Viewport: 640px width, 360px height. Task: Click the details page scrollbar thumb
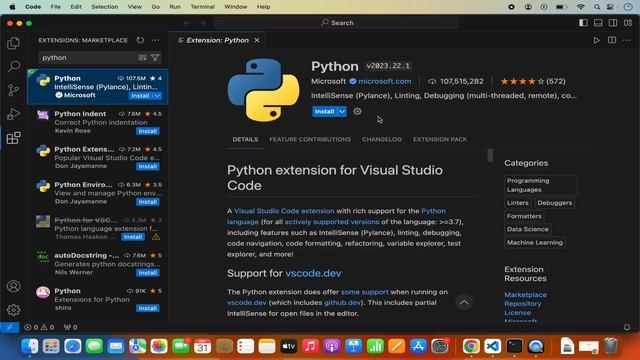pyautogui.click(x=490, y=155)
